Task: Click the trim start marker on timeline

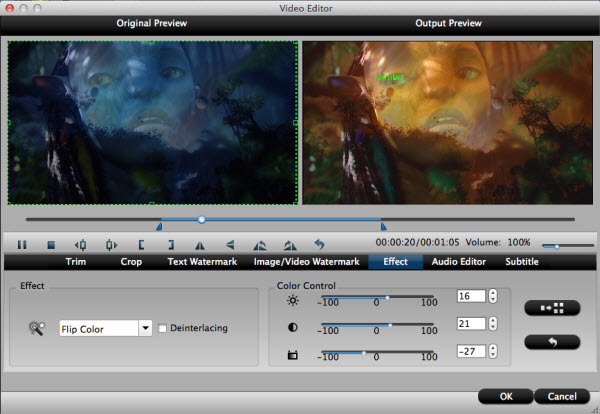Action: pyautogui.click(x=159, y=227)
